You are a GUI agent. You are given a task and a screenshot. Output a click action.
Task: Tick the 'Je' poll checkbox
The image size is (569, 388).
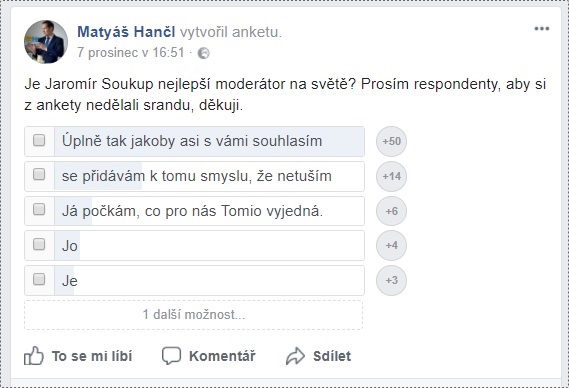pyautogui.click(x=39, y=279)
